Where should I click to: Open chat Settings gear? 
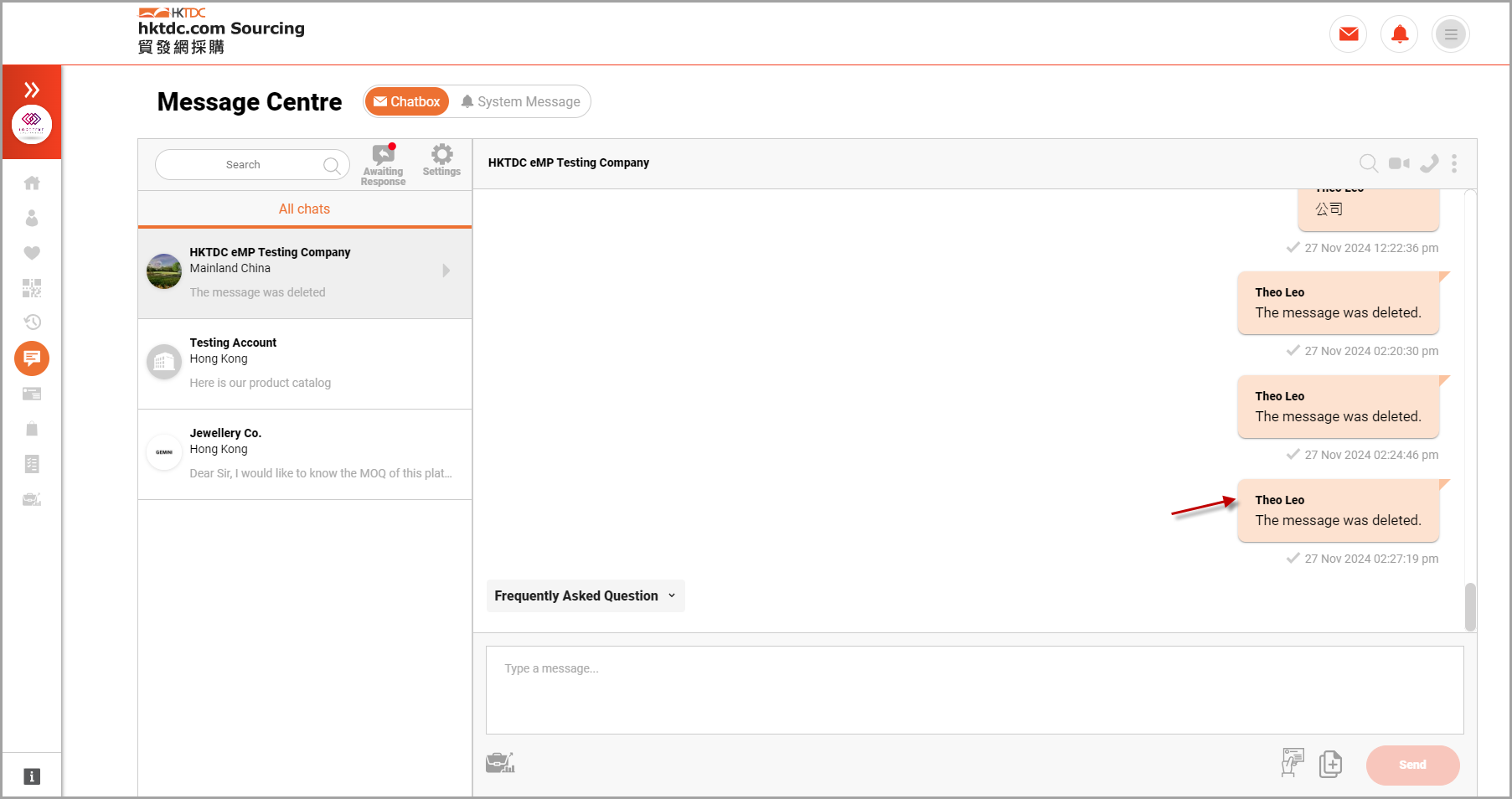click(x=441, y=160)
